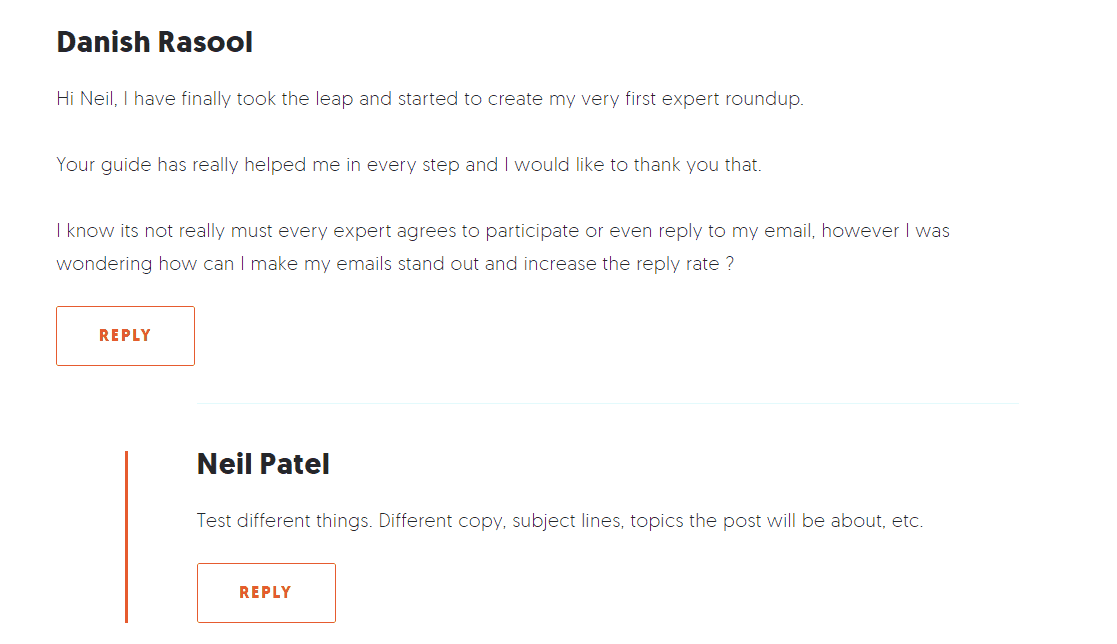Click the divider above Neil Patel's reply

(608, 404)
